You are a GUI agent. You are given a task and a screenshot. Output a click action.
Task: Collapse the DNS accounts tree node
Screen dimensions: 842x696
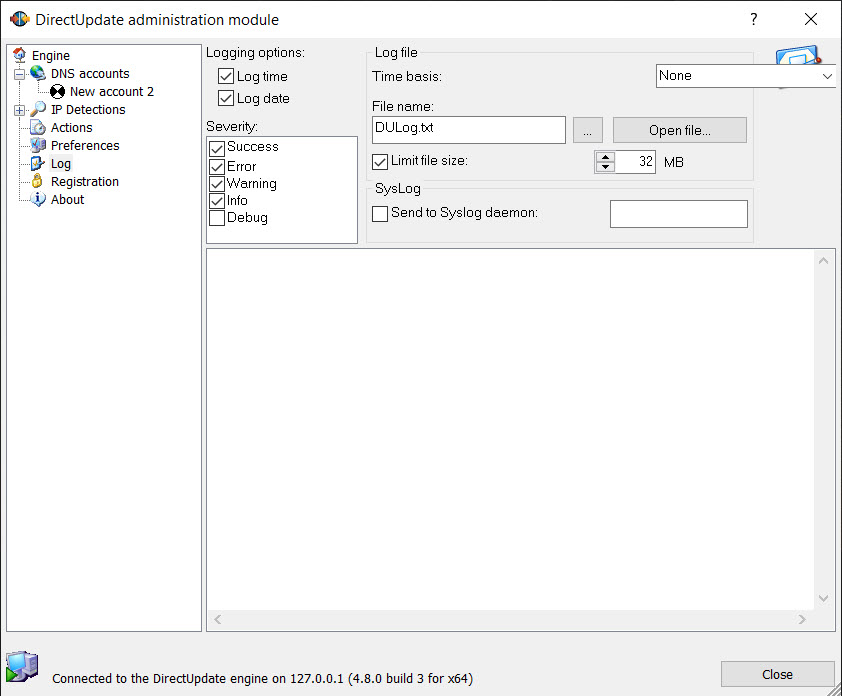[19, 74]
